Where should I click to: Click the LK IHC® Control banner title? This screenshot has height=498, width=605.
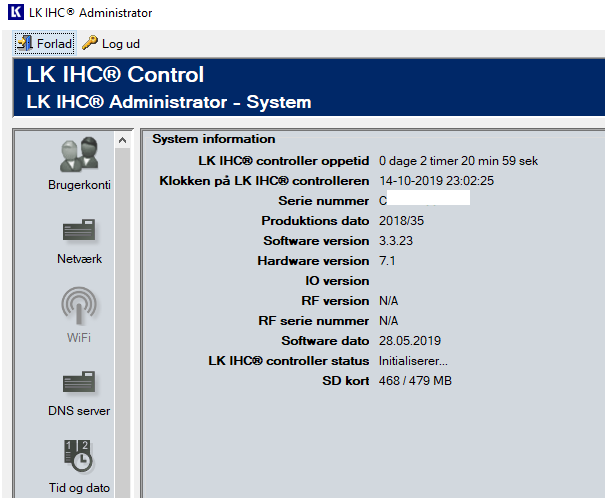(115, 74)
